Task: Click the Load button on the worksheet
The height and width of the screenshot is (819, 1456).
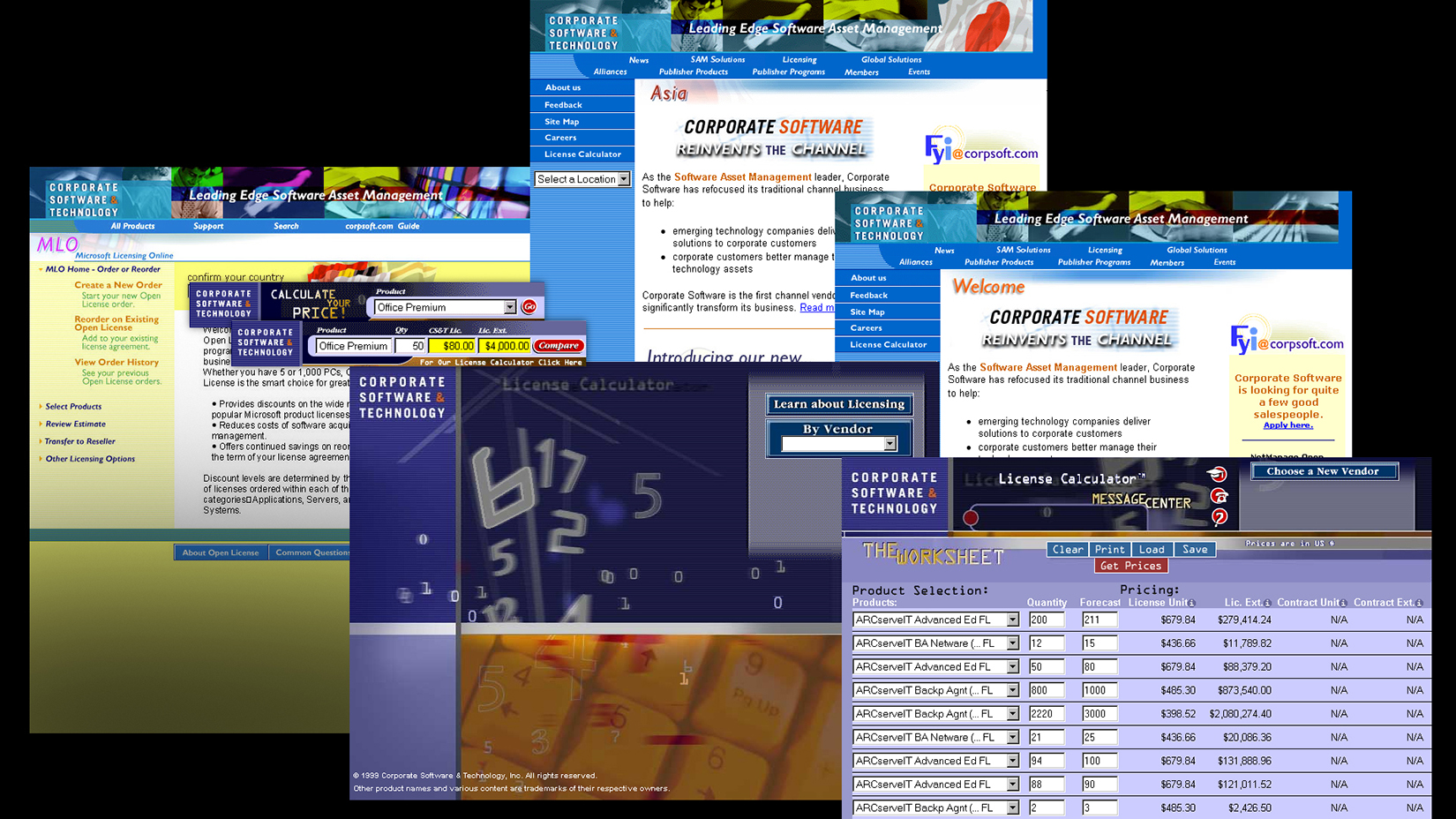Action: point(1152,550)
